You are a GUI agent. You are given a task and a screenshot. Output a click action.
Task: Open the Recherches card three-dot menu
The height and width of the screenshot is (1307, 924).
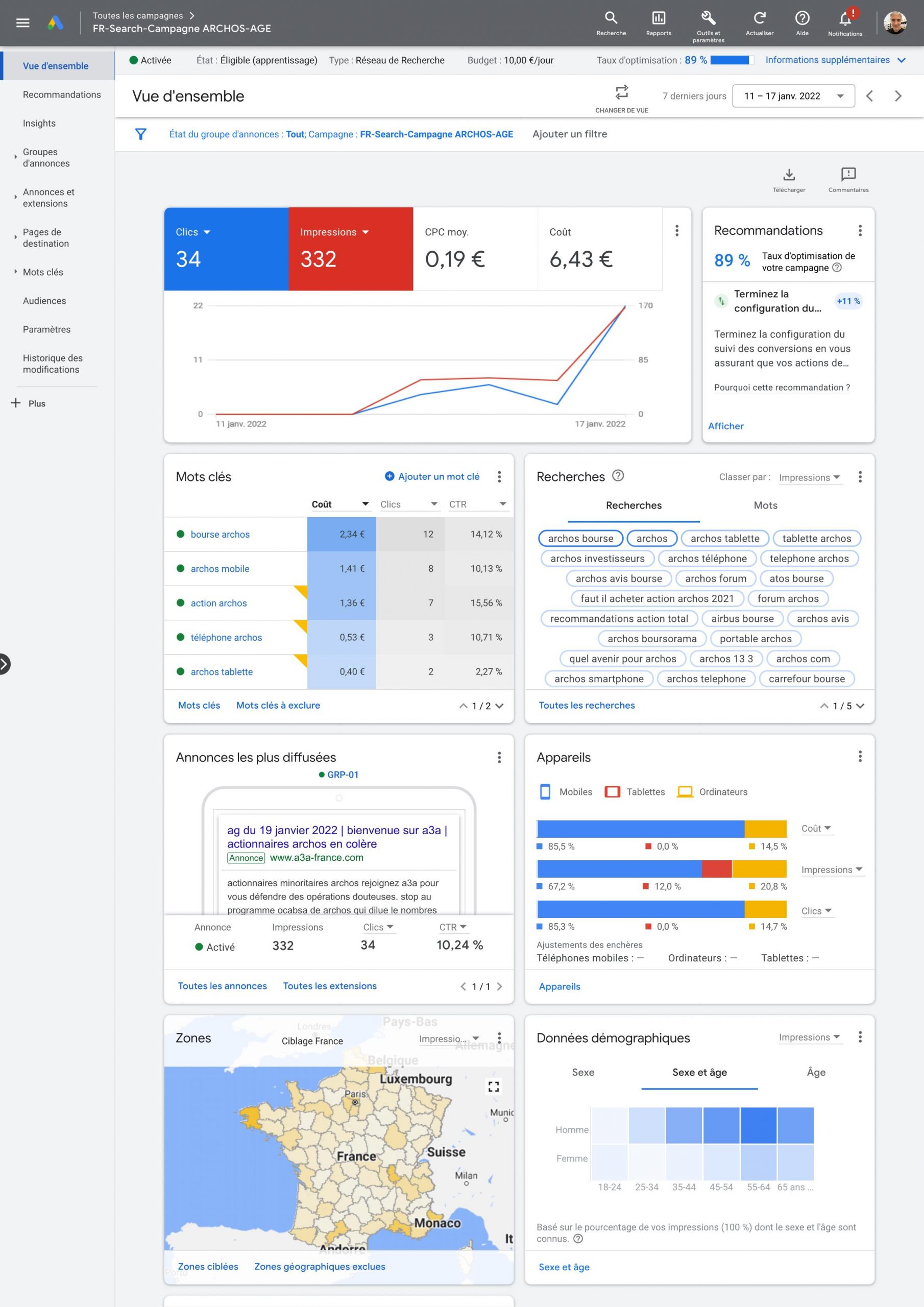(860, 476)
